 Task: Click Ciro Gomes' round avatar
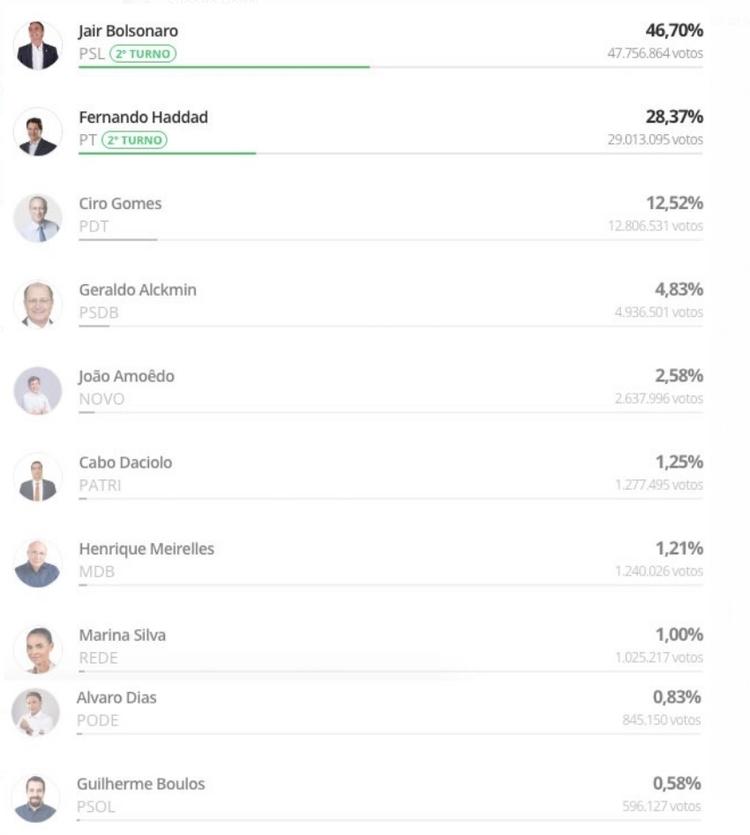38,218
